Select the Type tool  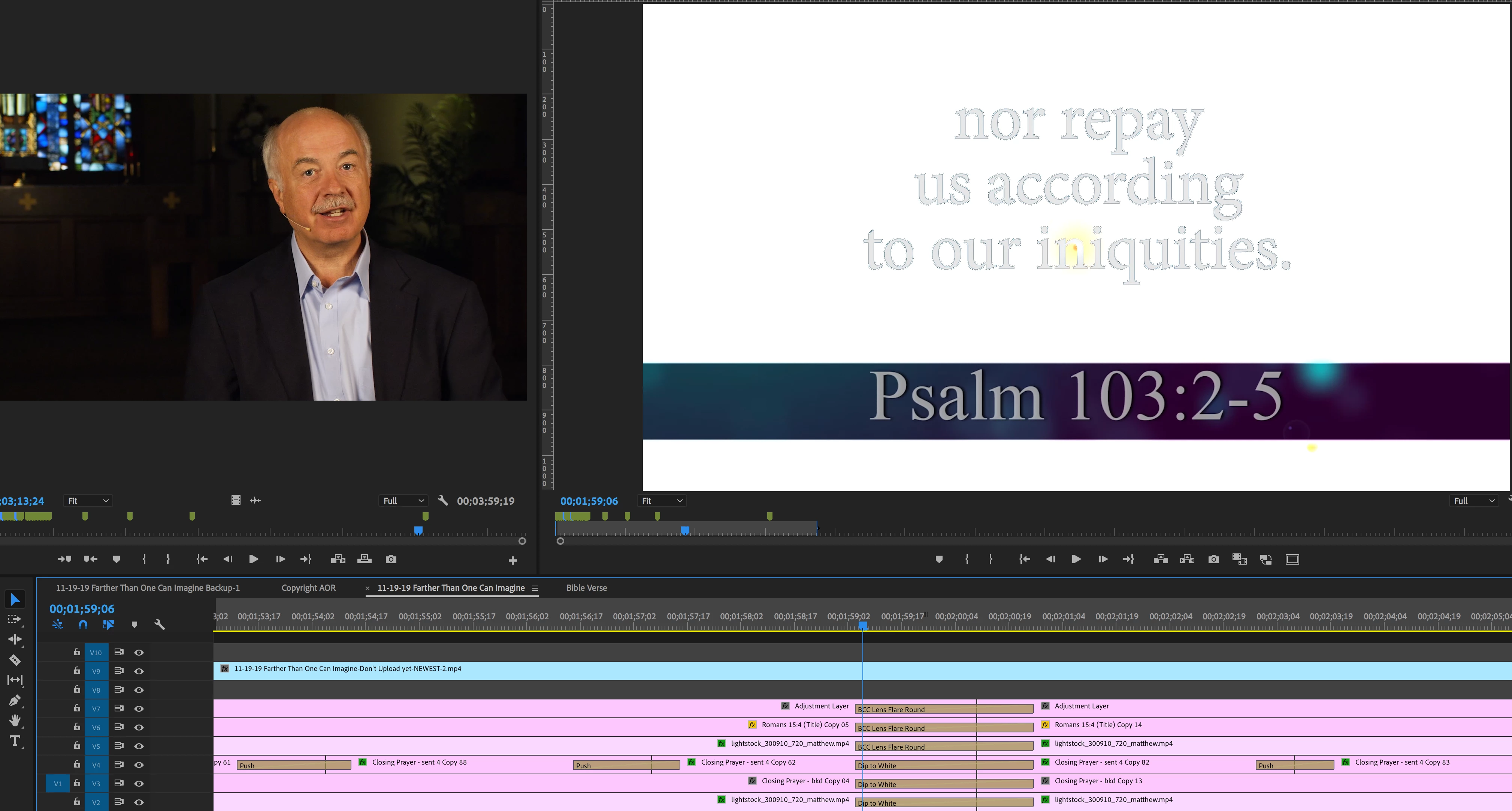pos(15,741)
